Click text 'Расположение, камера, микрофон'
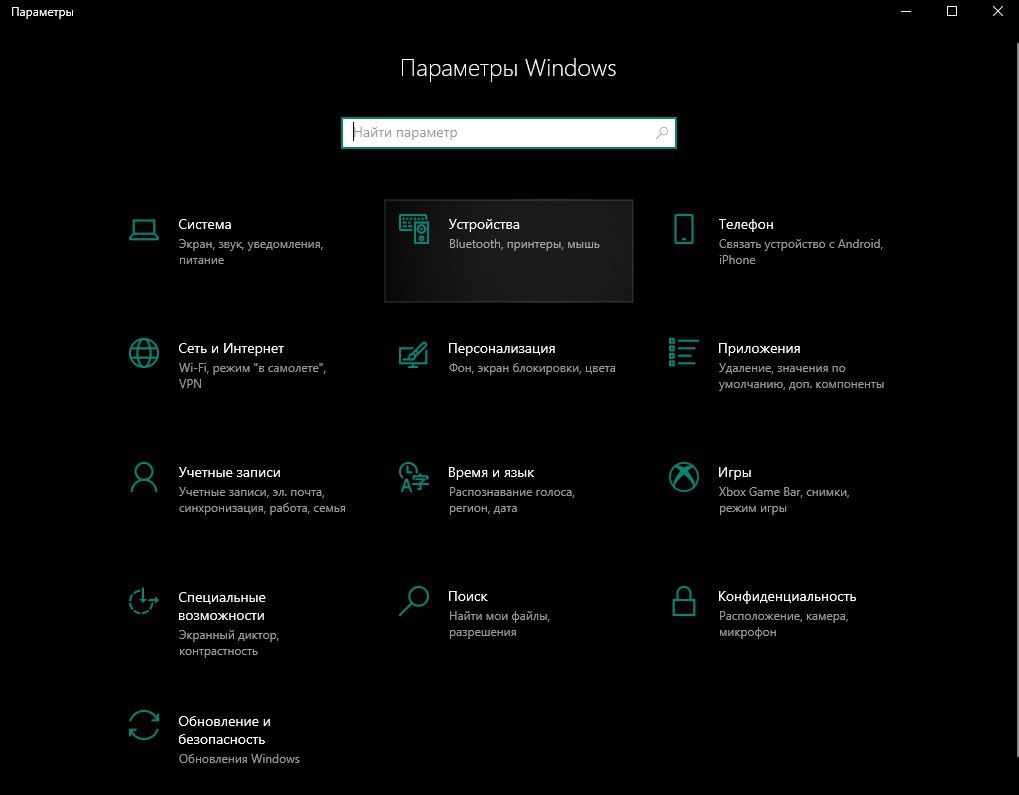 click(783, 624)
